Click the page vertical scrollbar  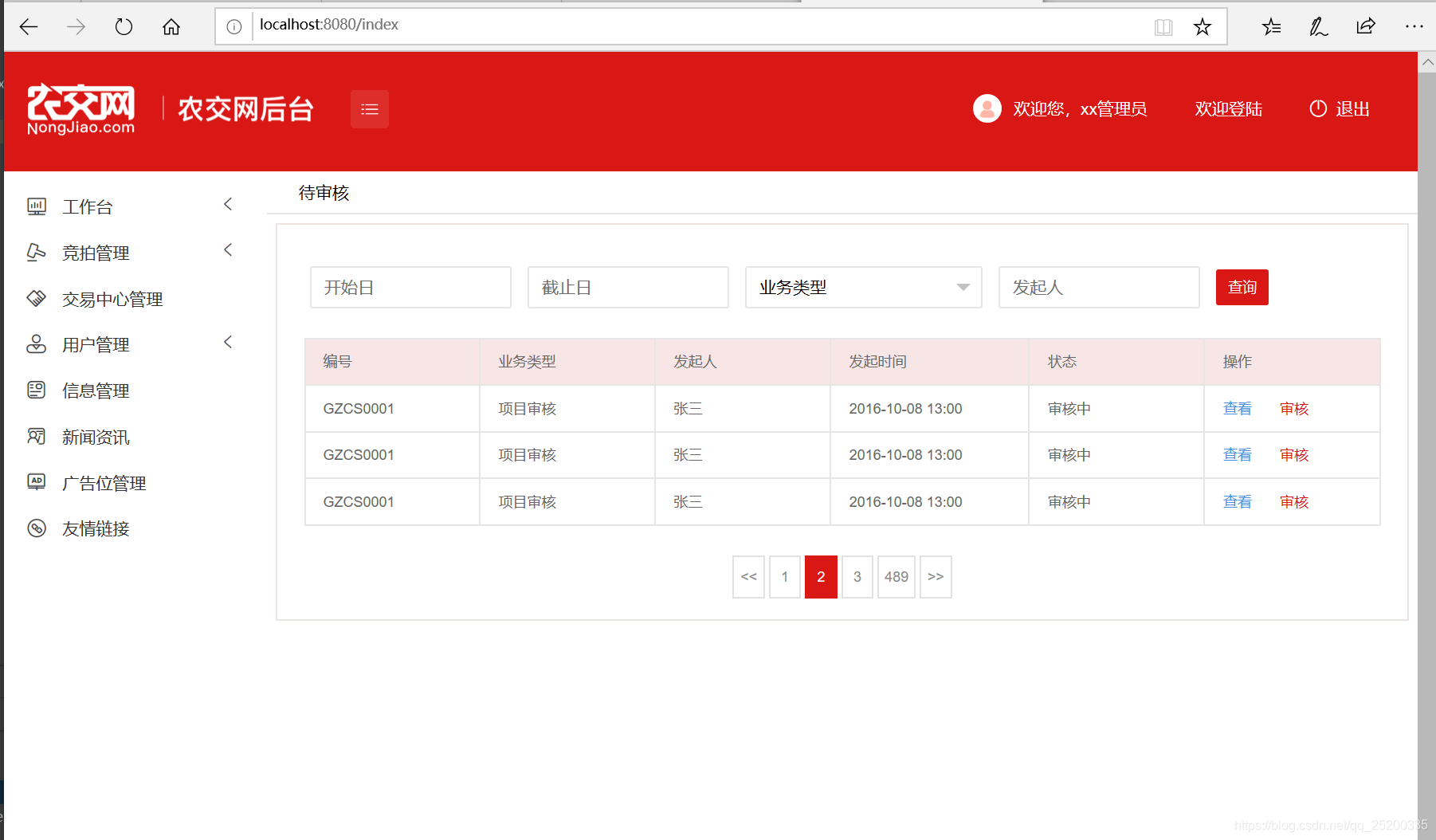(x=1426, y=454)
